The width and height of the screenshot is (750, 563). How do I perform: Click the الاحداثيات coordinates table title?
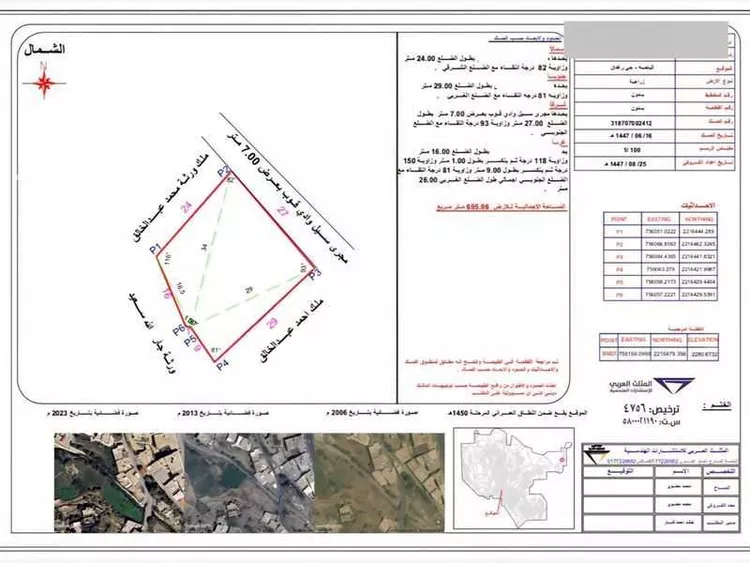(698, 206)
